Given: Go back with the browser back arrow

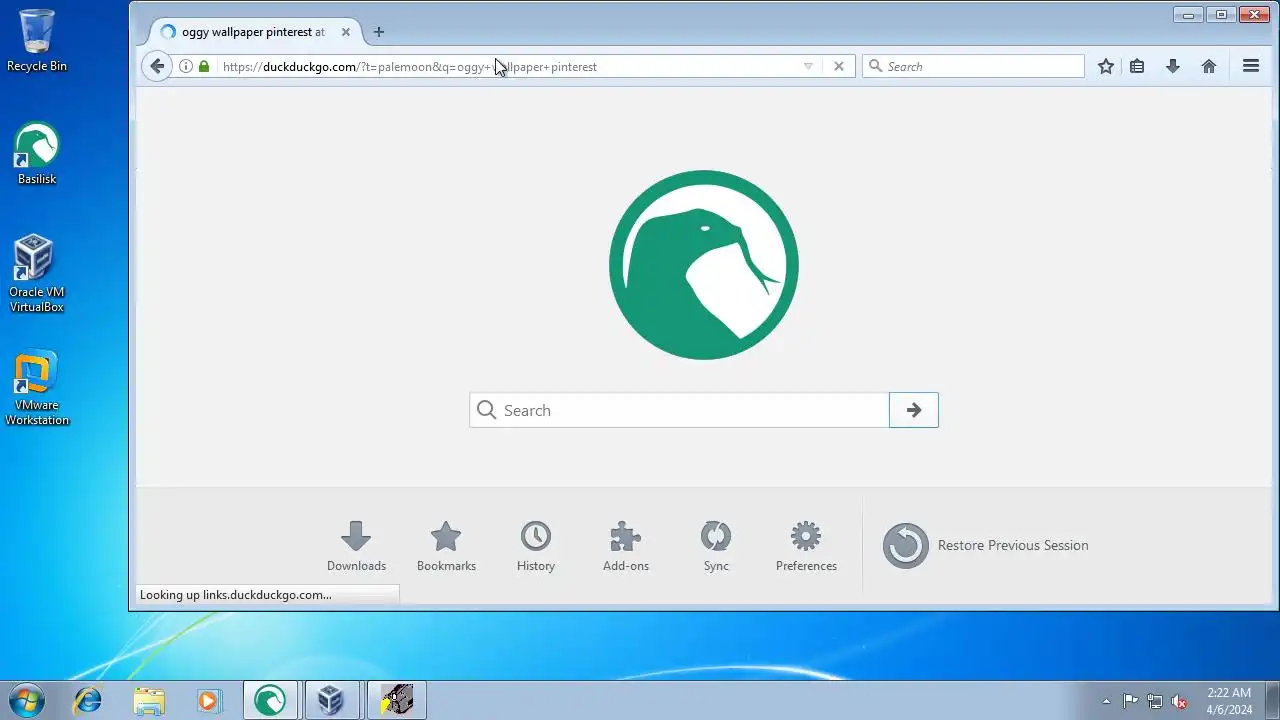Looking at the screenshot, I should point(157,66).
